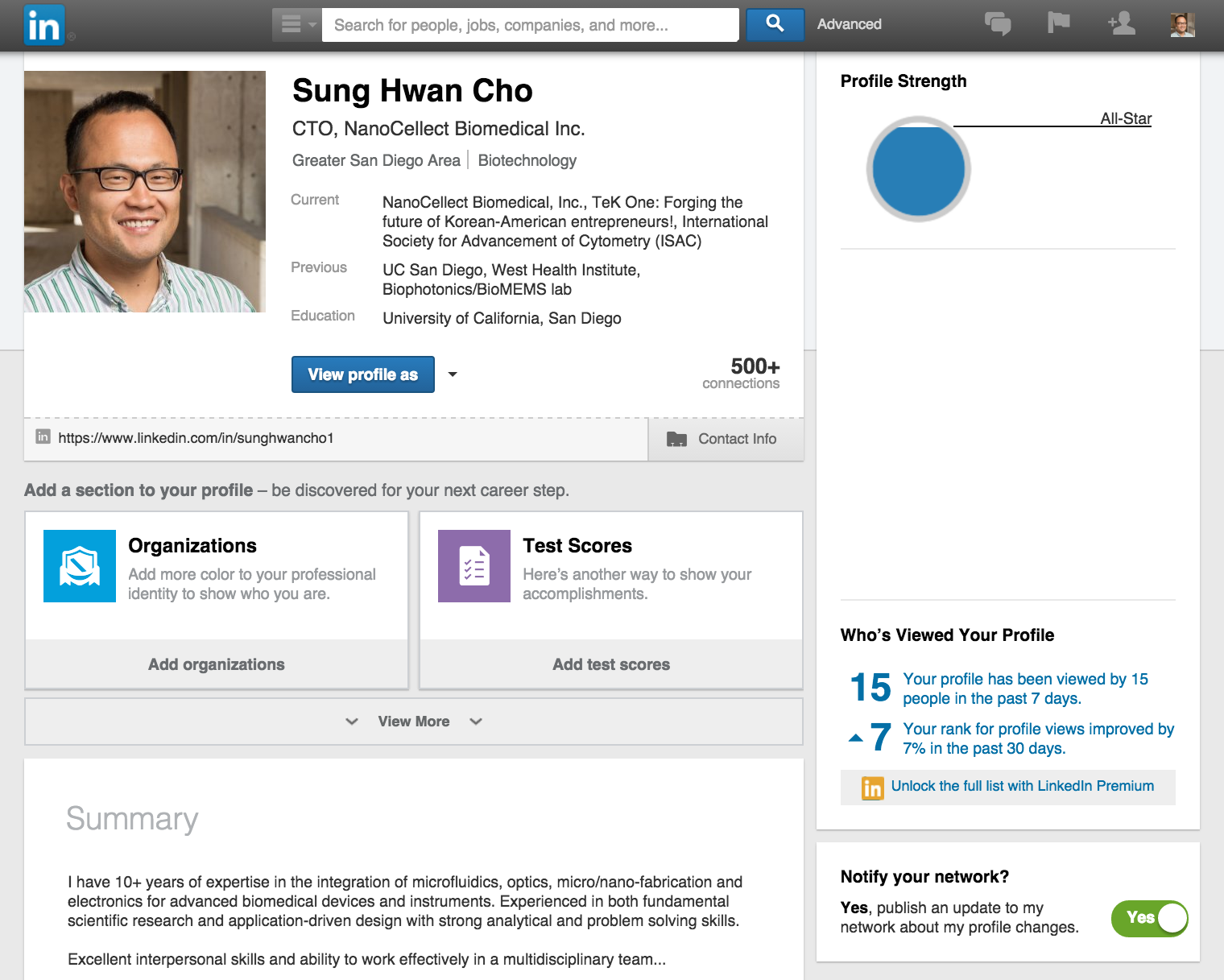The width and height of the screenshot is (1224, 980).
Task: Click the Advanced search link
Action: pos(849,24)
